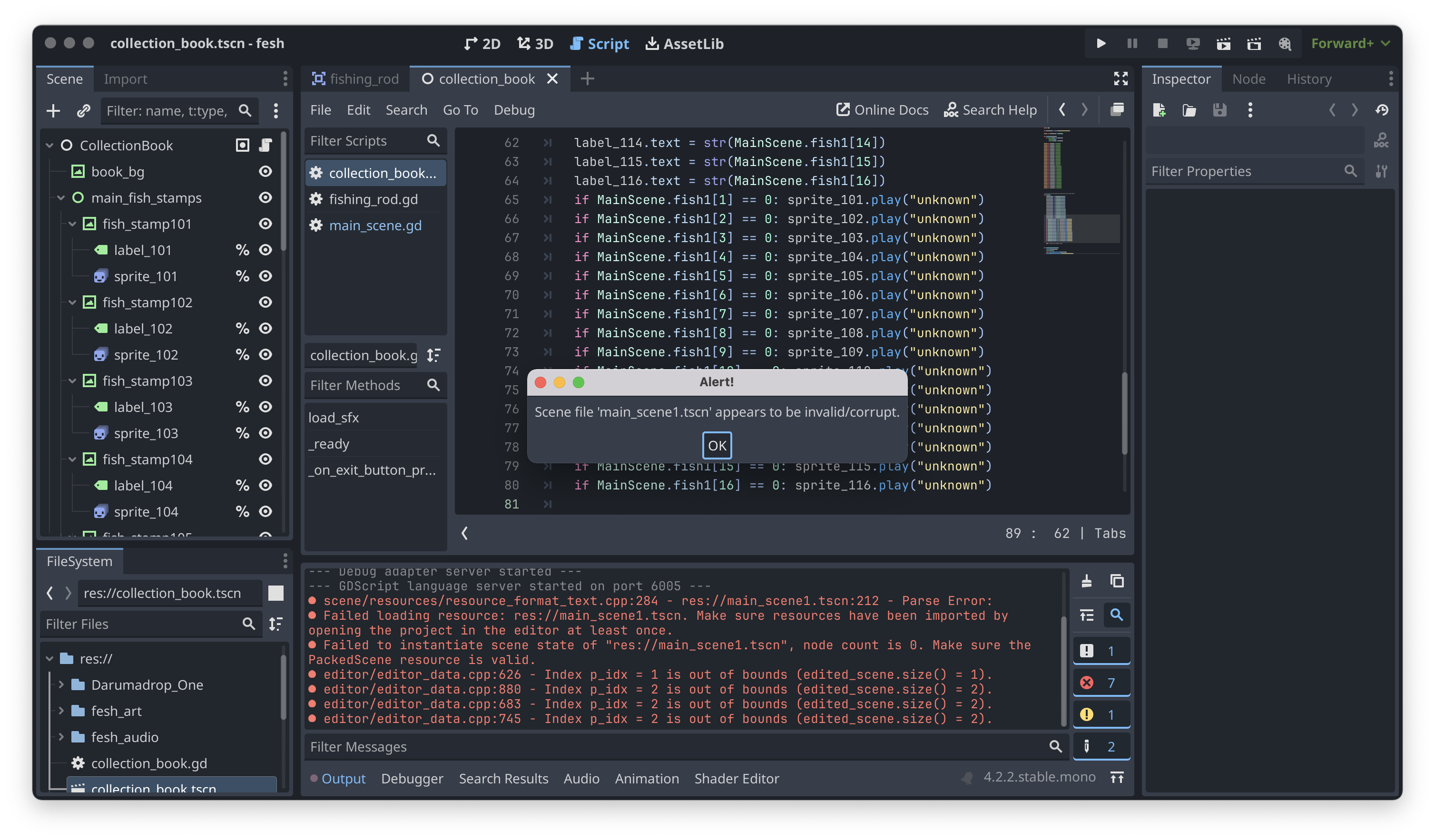This screenshot has height=840, width=1435.
Task: Open the Forward+ renderer dropdown
Action: (1351, 44)
